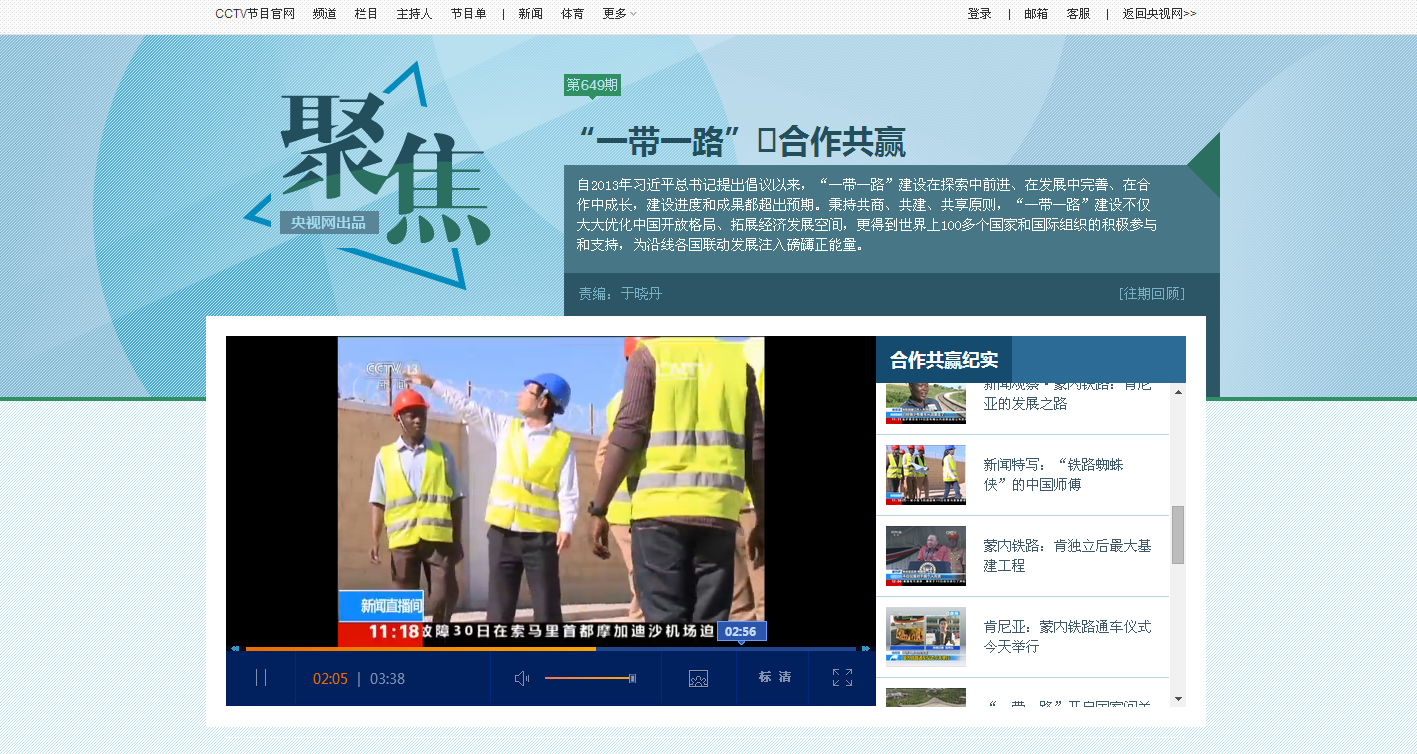
Task: Go to the 新闻 section
Action: pos(530,14)
